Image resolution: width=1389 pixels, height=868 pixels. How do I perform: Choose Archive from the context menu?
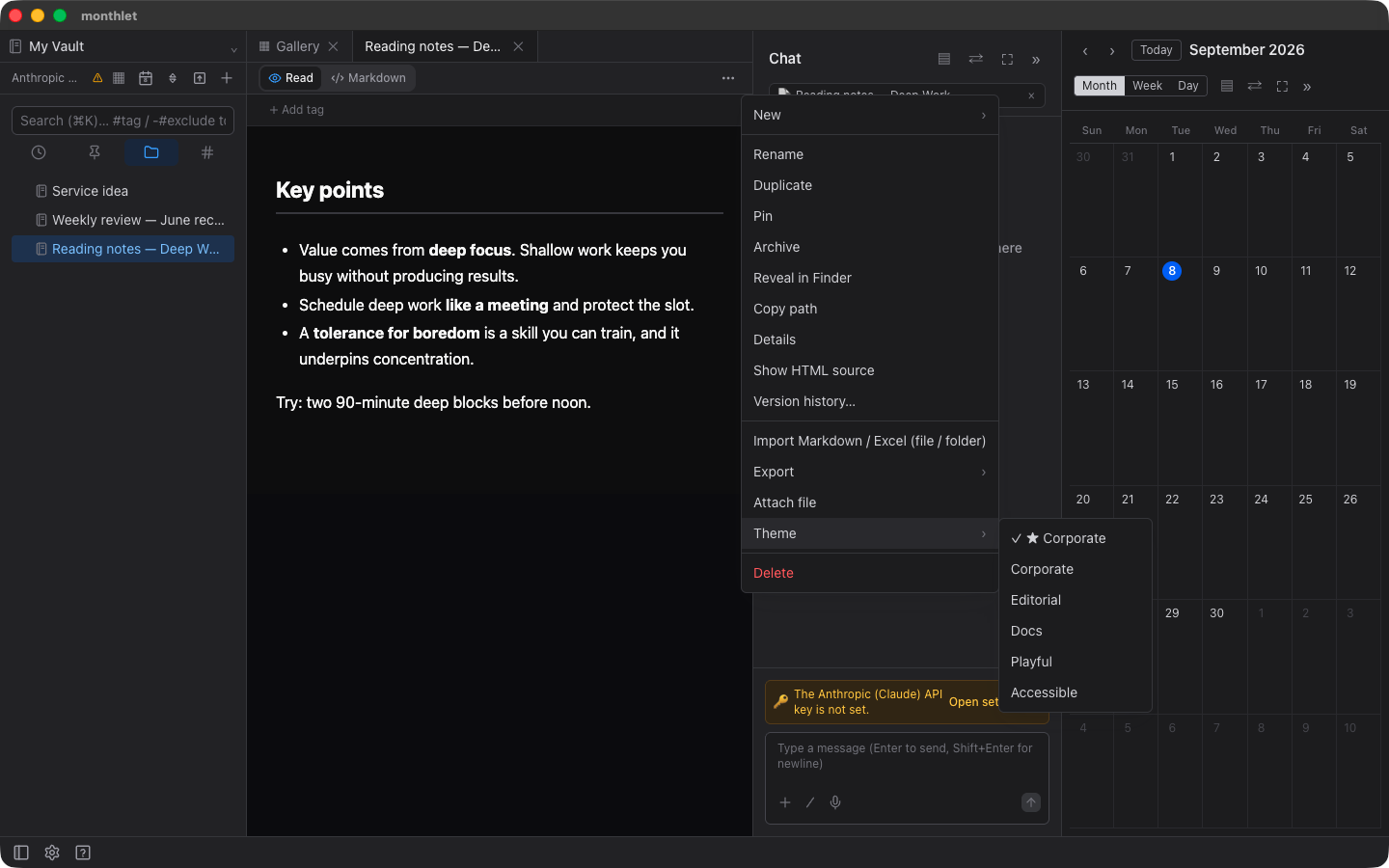(869, 247)
